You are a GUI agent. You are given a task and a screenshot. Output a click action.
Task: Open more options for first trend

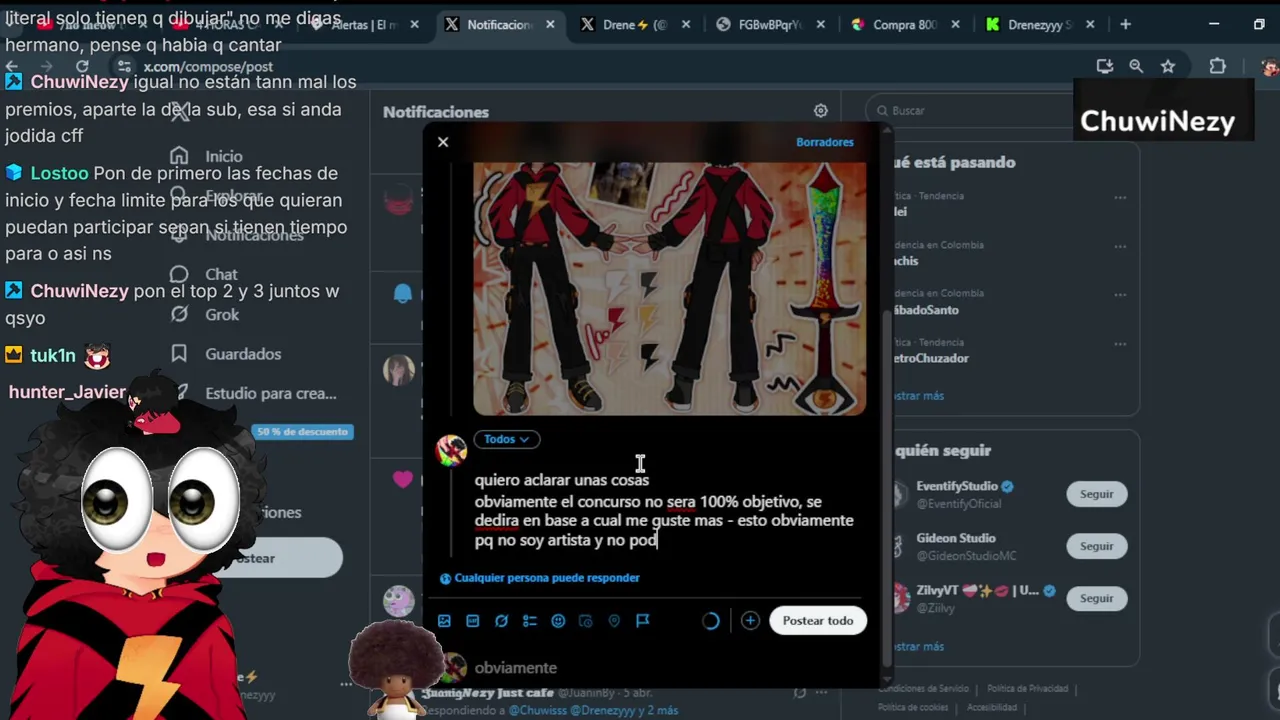(x=1120, y=197)
